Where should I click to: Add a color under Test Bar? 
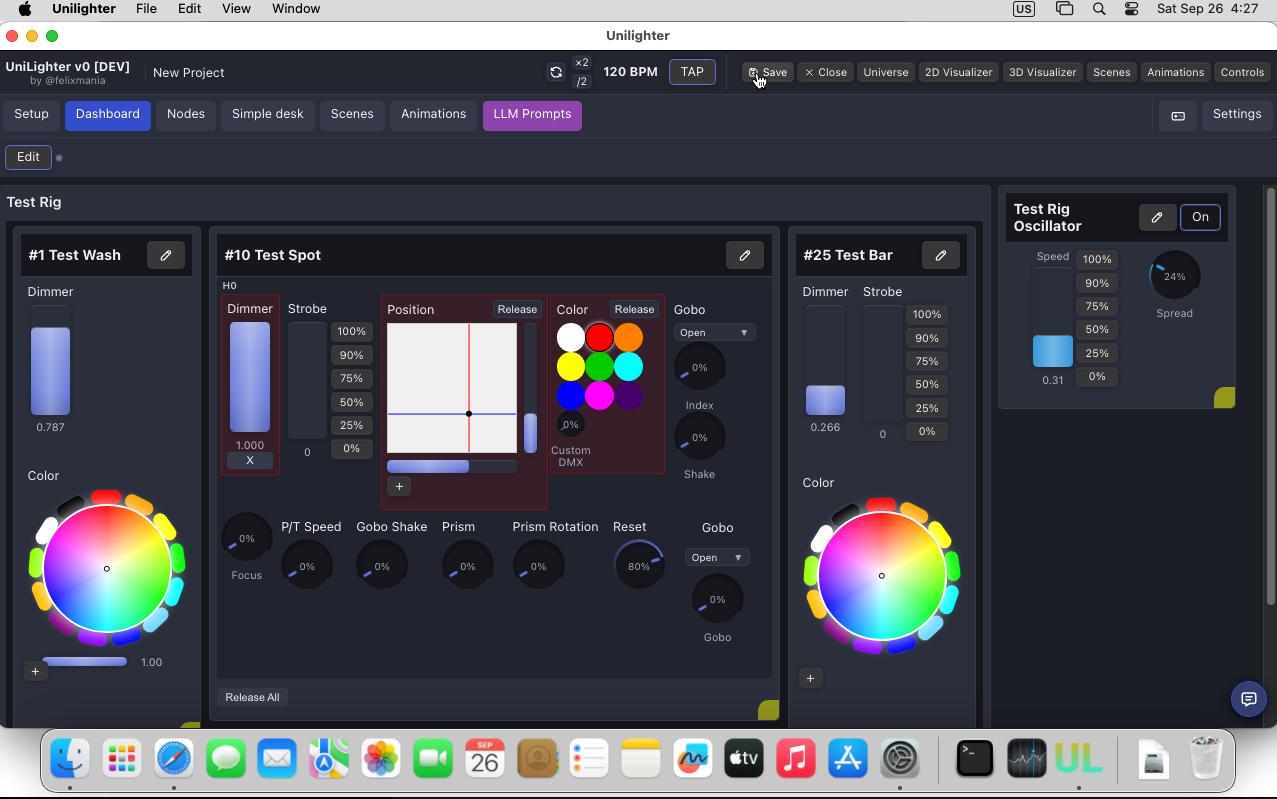(x=810, y=678)
